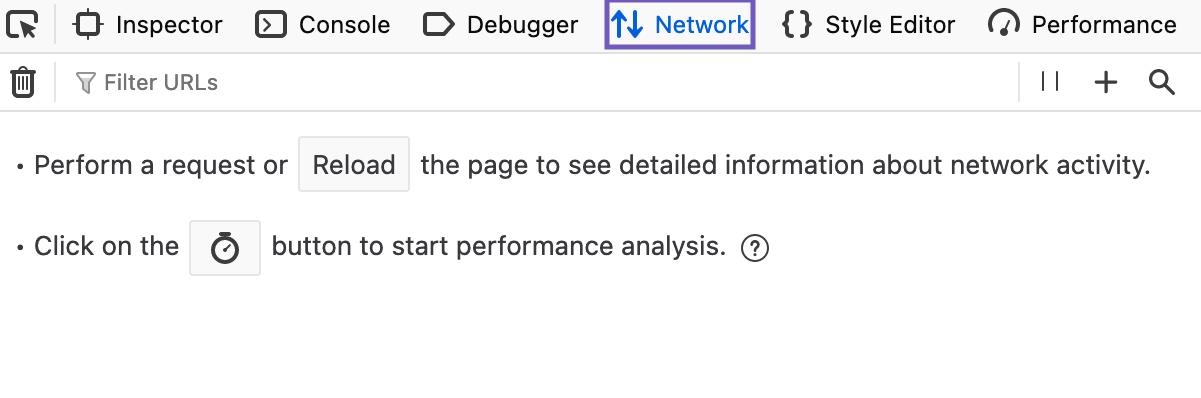The width and height of the screenshot is (1201, 398).
Task: Open the Performance tab
Action: (1083, 25)
